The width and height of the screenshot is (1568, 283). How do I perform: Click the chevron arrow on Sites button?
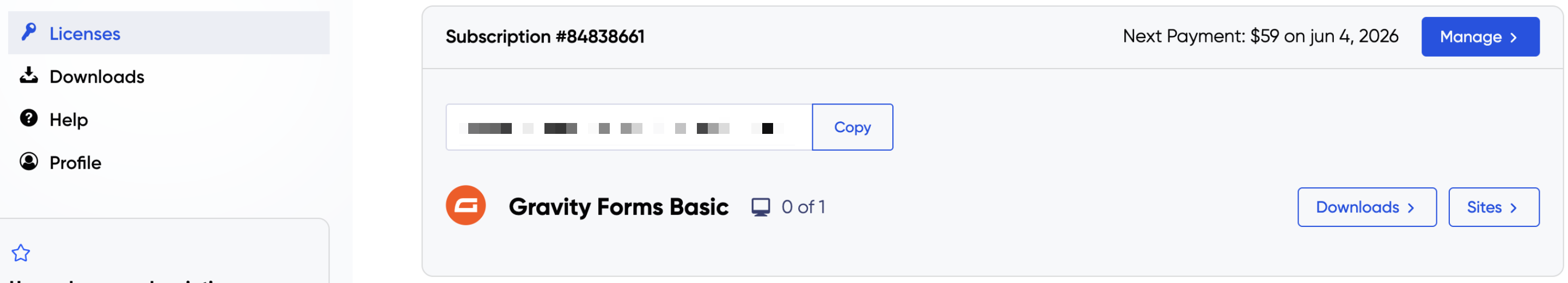tap(1513, 208)
